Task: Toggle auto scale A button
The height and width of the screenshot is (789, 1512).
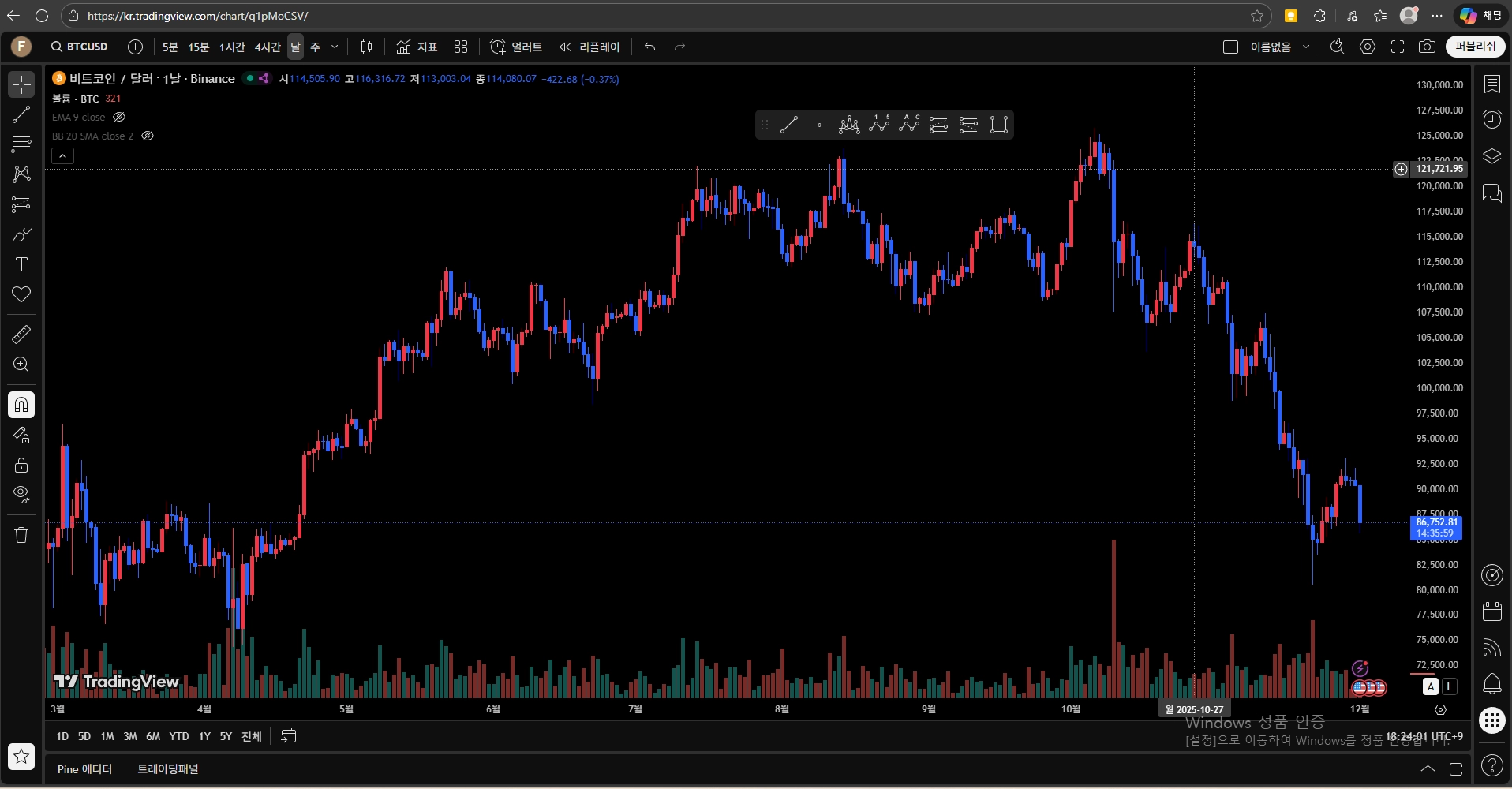Action: point(1431,686)
